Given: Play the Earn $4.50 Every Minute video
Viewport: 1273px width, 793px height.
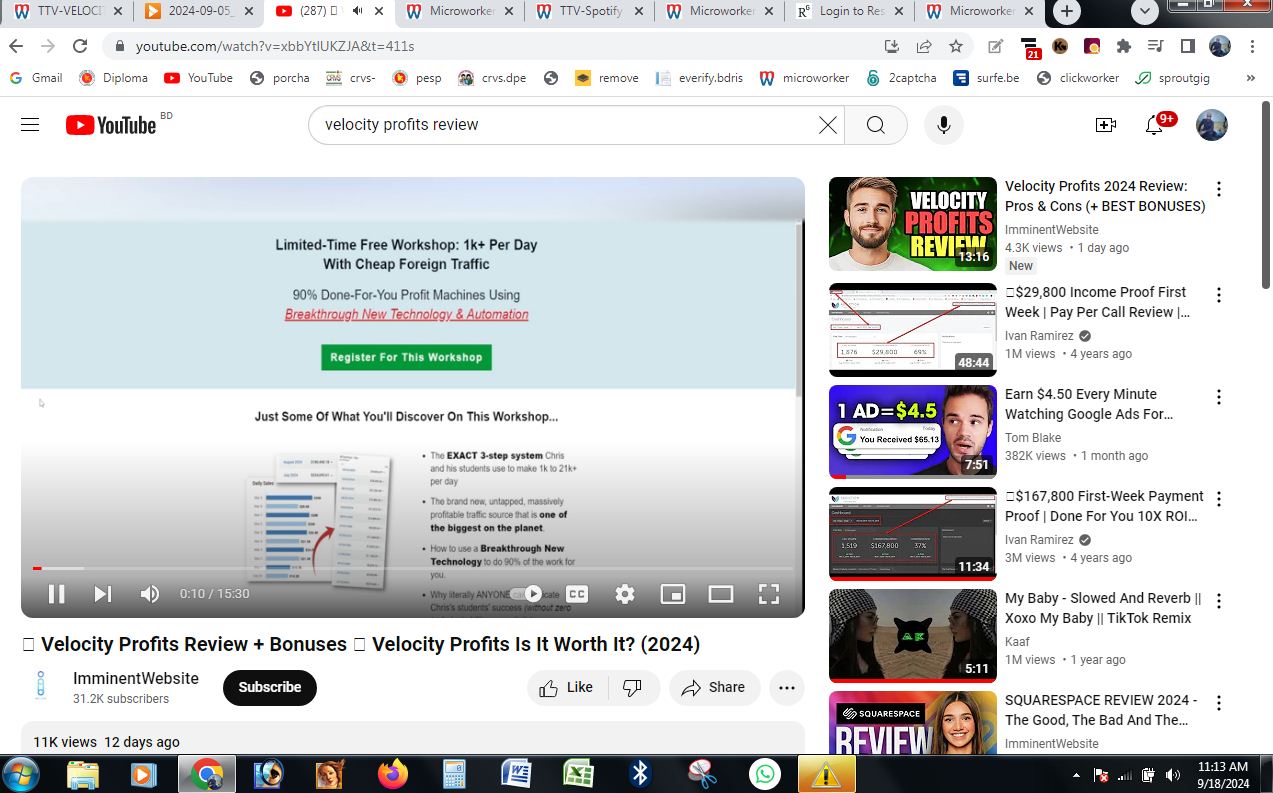Looking at the screenshot, I should tap(913, 432).
